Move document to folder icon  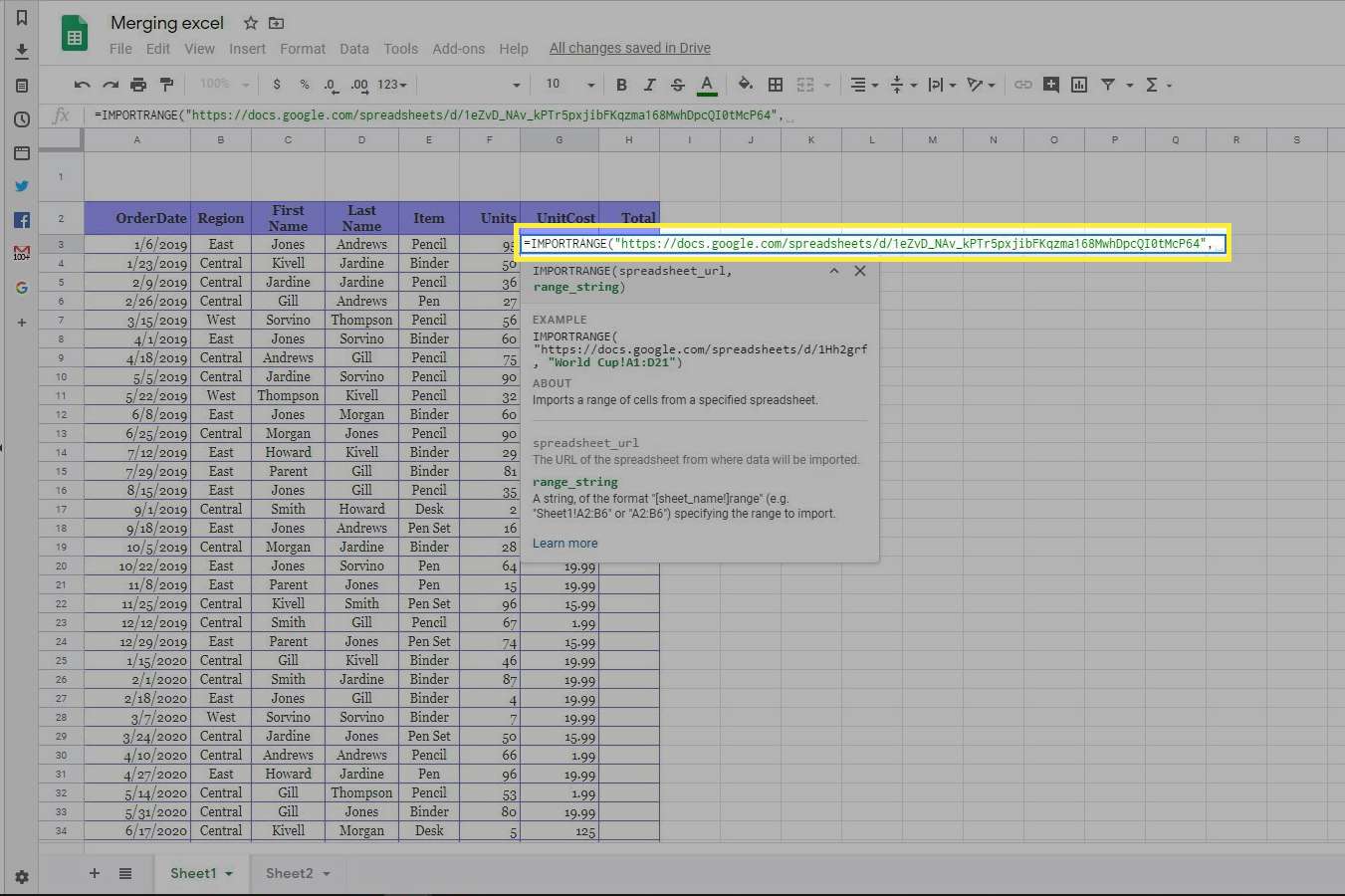pos(277,23)
